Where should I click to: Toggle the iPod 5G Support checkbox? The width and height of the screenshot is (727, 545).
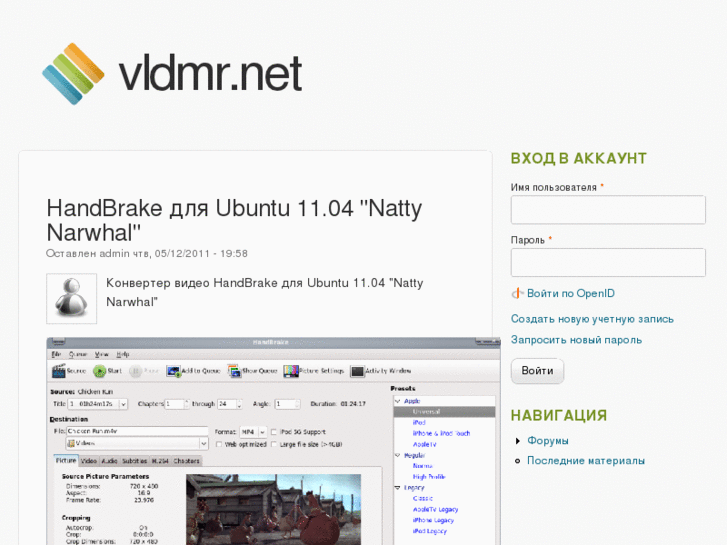(x=274, y=432)
